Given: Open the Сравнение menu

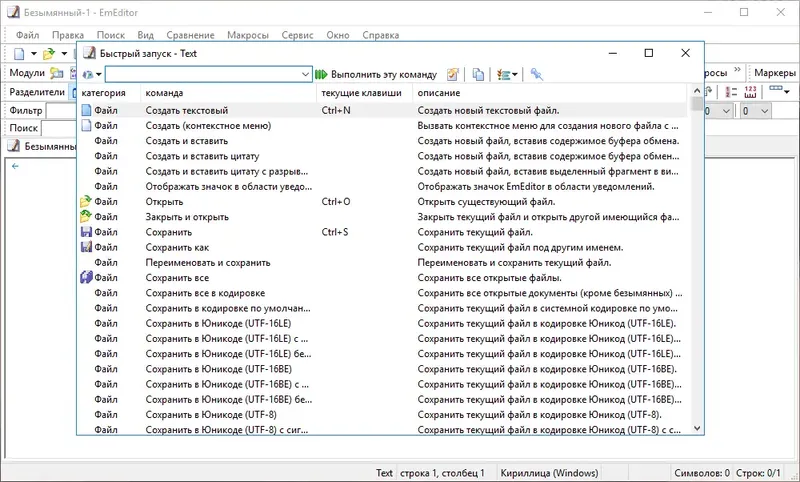Looking at the screenshot, I should 190,35.
